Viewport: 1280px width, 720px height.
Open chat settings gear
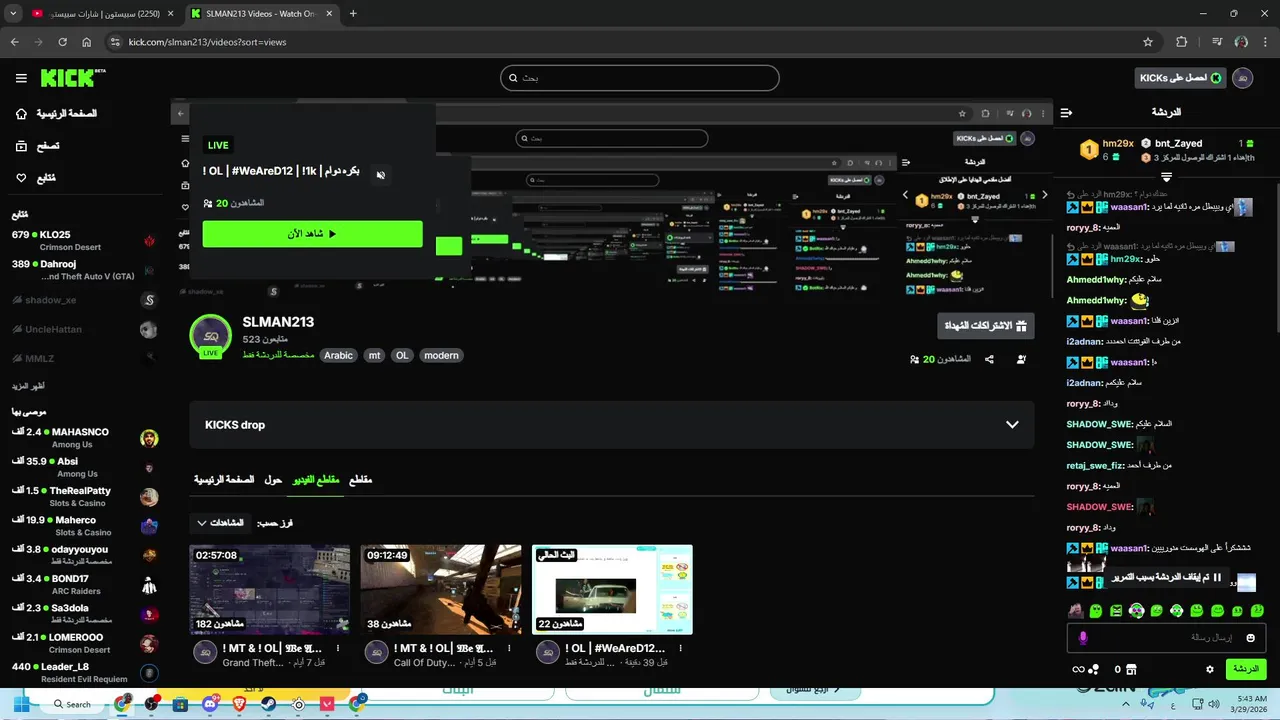(1210, 669)
